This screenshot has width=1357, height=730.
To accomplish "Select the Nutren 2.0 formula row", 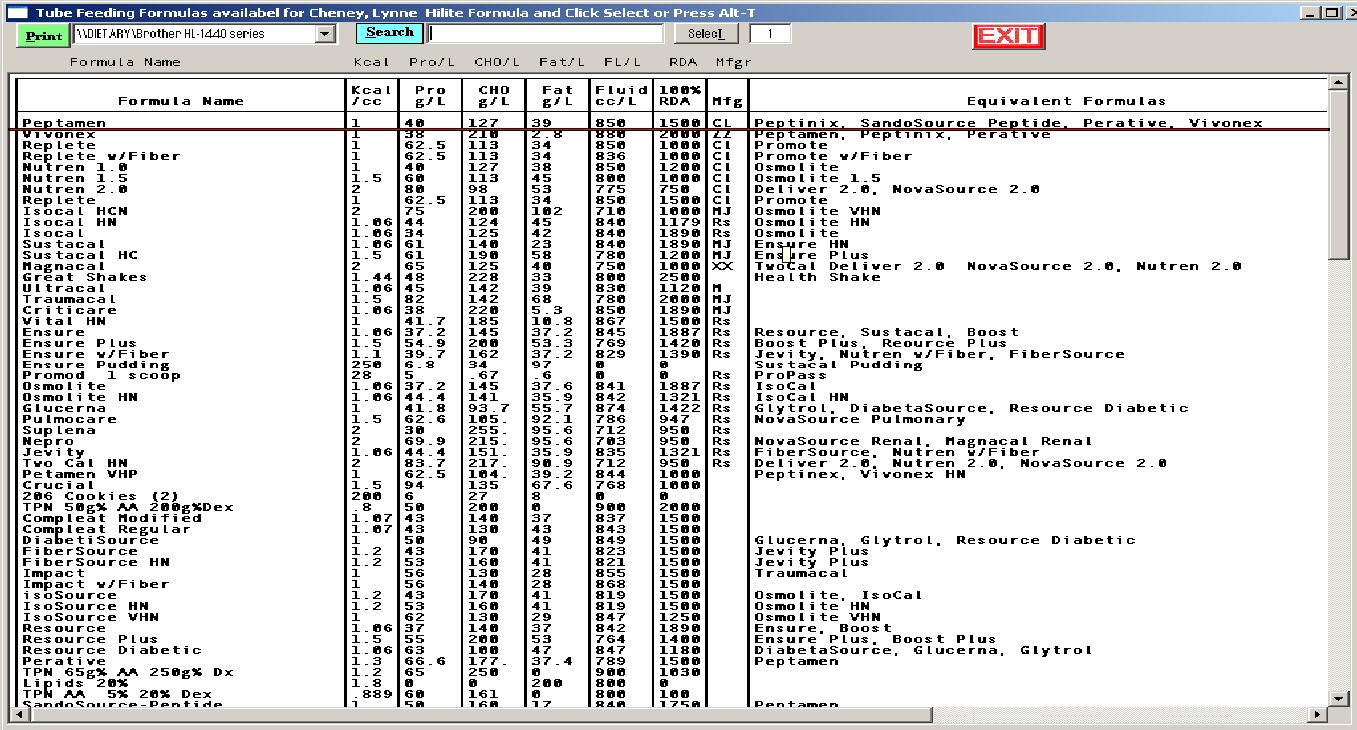I will pos(671,189).
